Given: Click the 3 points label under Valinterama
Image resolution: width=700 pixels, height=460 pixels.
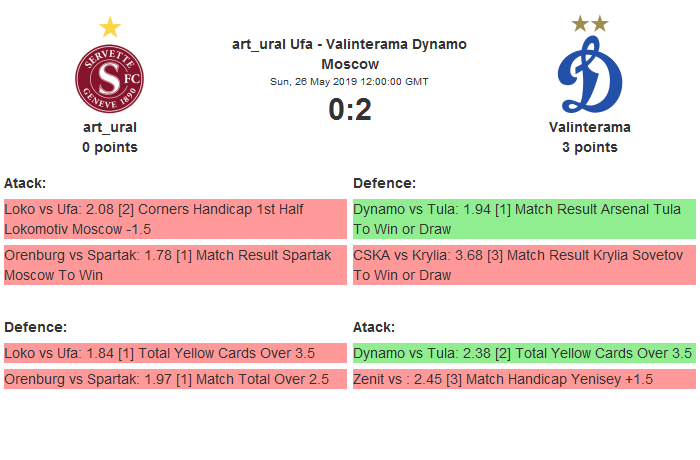Looking at the screenshot, I should point(589,147).
